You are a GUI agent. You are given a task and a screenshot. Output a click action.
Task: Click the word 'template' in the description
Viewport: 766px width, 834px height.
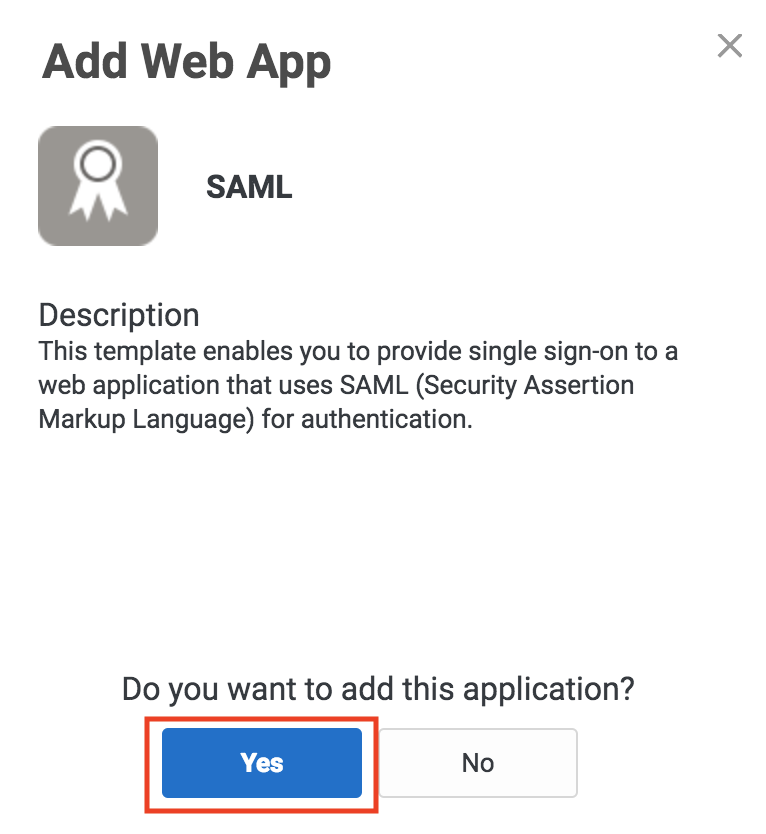[x=145, y=352]
